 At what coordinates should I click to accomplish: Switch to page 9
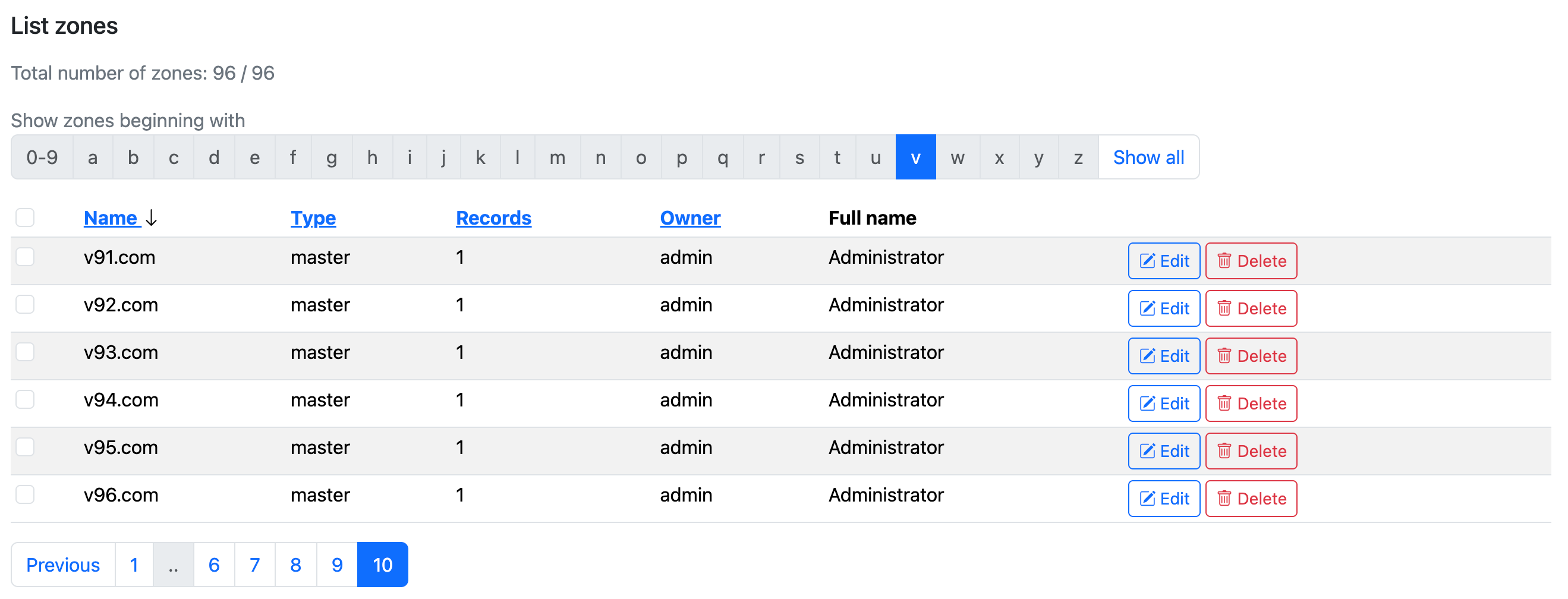[336, 565]
